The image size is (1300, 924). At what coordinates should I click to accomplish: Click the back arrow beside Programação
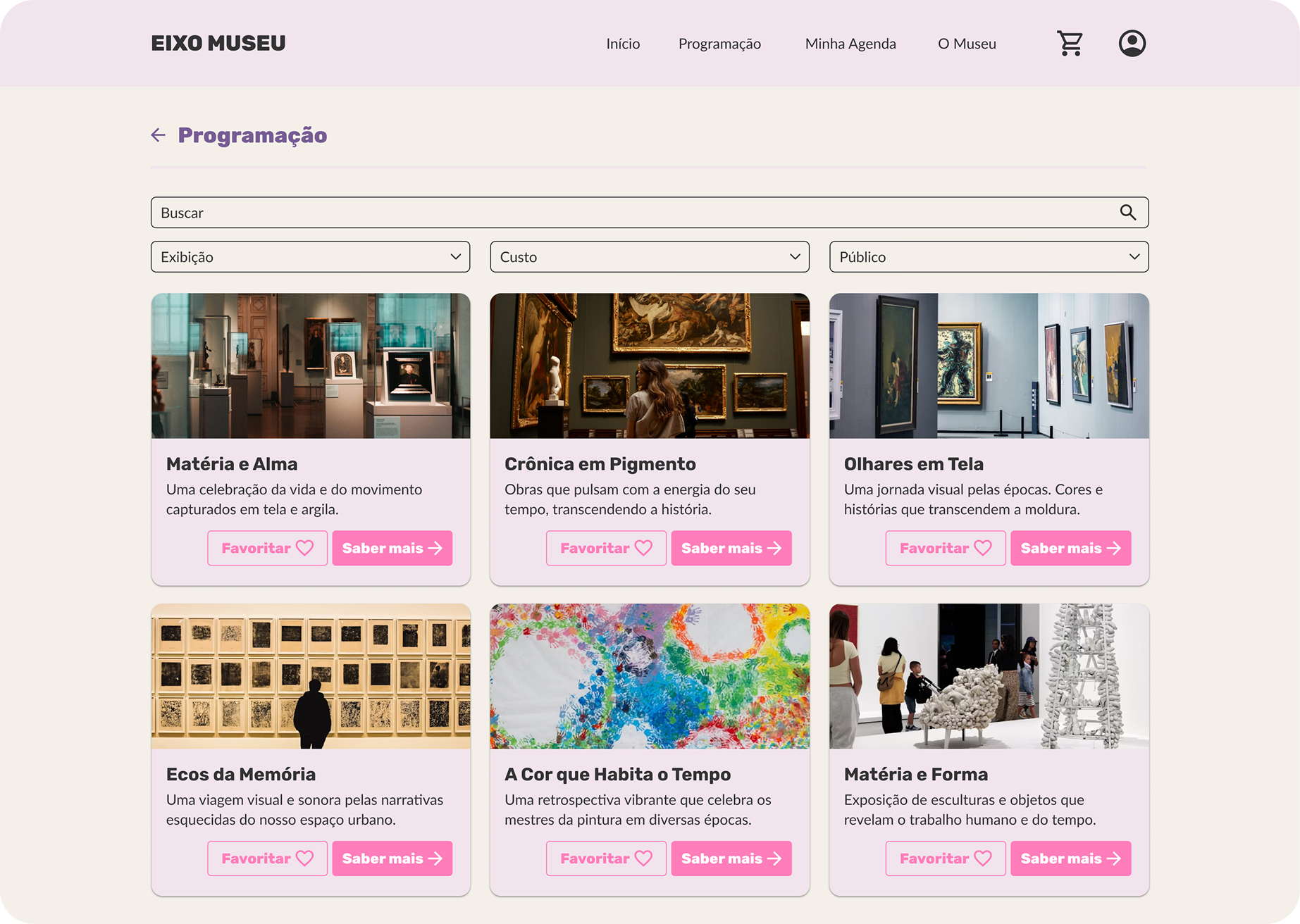(159, 135)
